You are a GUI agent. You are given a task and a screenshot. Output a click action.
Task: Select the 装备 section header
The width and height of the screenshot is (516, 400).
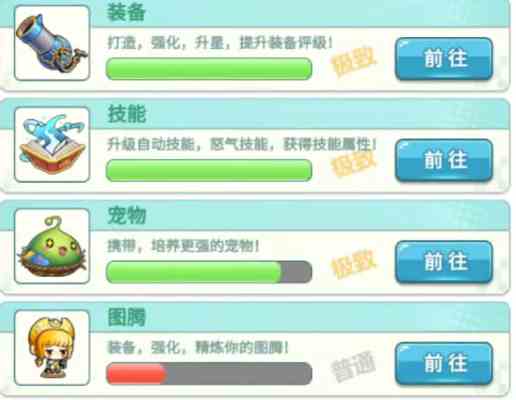[x=126, y=13]
